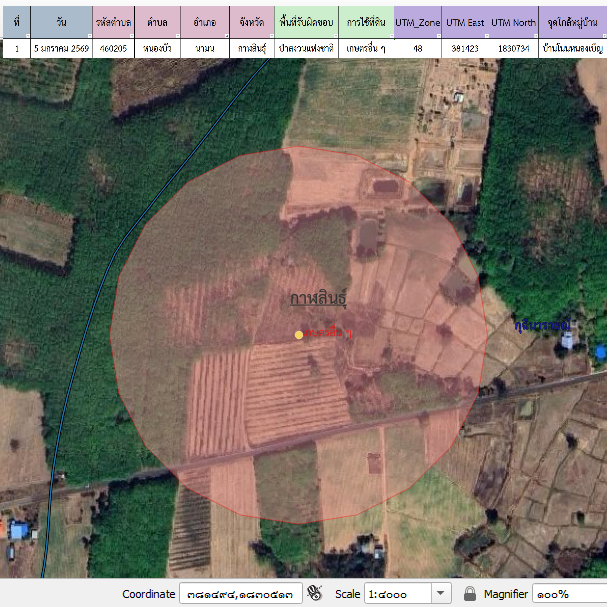
Task: Select the date cell 5 มกราคม 2569
Action: 61,47
